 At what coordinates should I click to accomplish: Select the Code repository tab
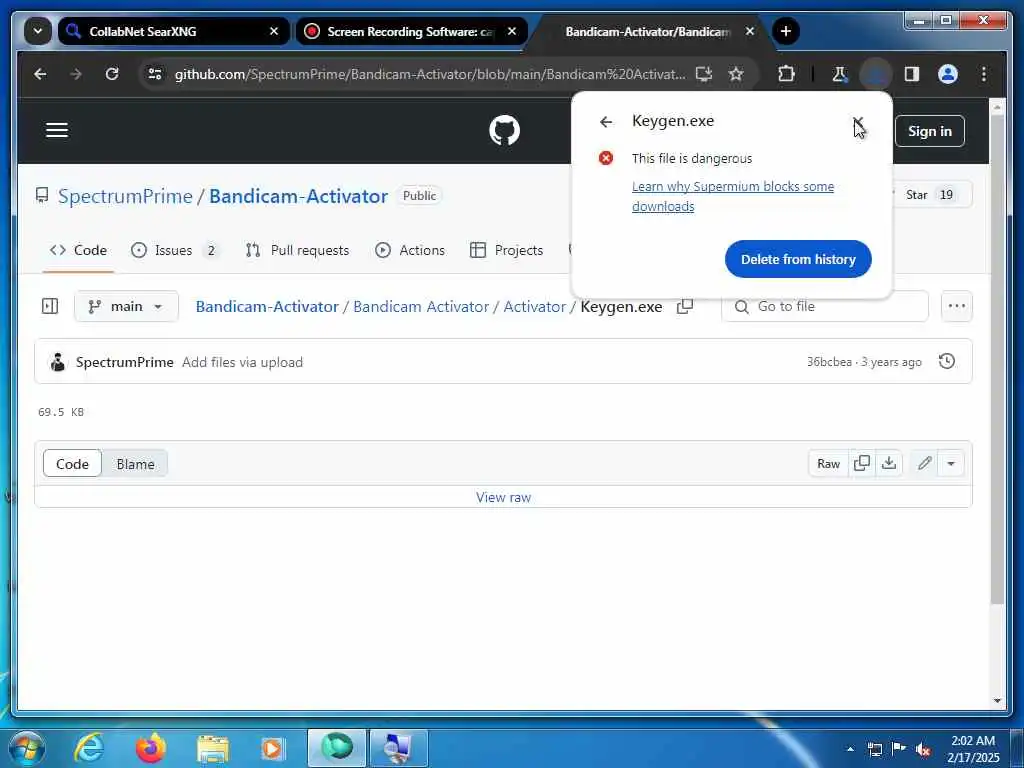coord(78,250)
